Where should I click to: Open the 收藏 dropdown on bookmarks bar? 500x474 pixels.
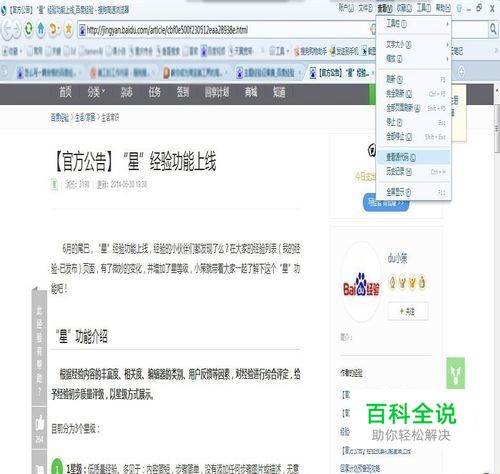[12, 51]
